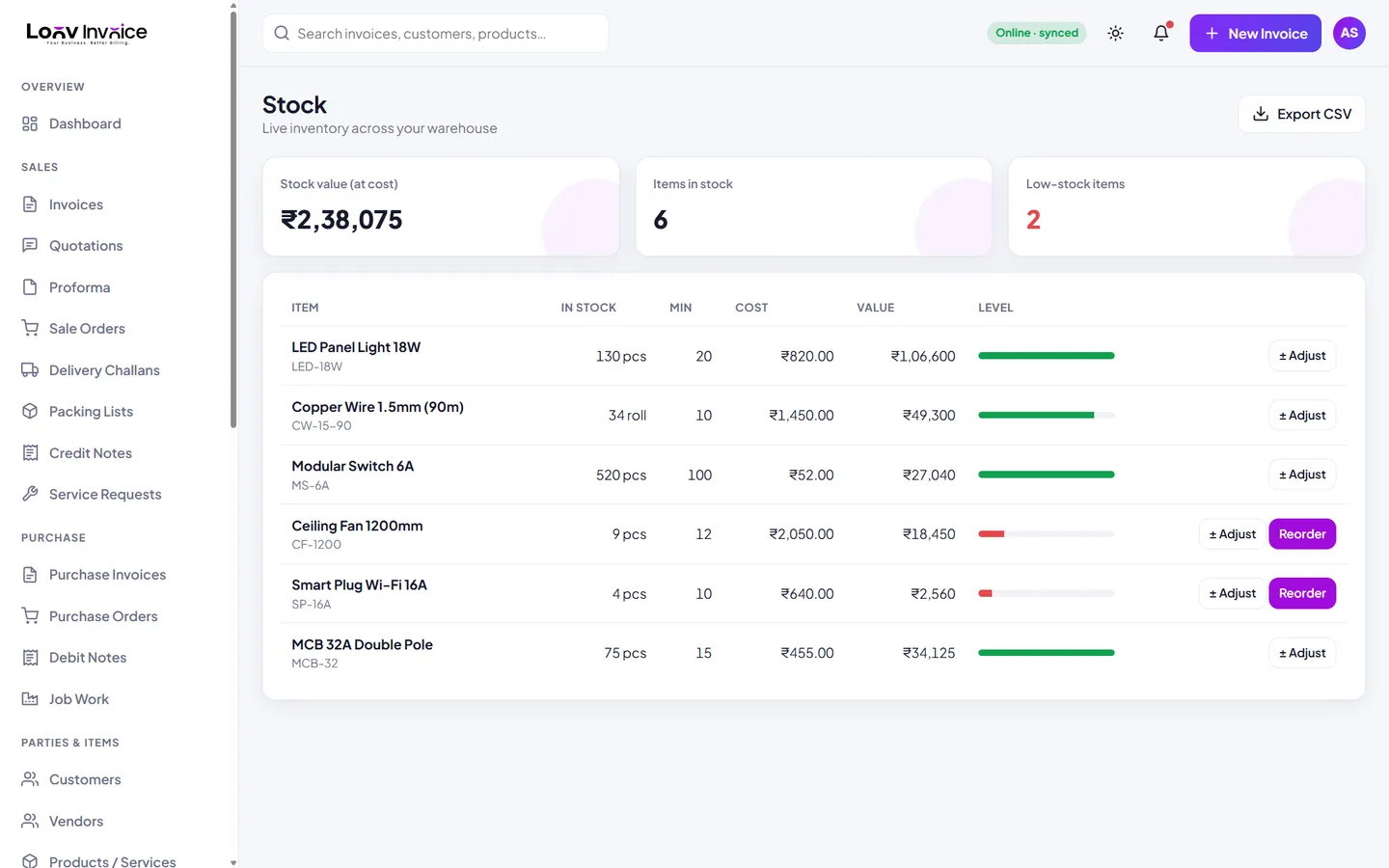Reorder Smart Plug Wi-Fi 16A

coord(1302,593)
